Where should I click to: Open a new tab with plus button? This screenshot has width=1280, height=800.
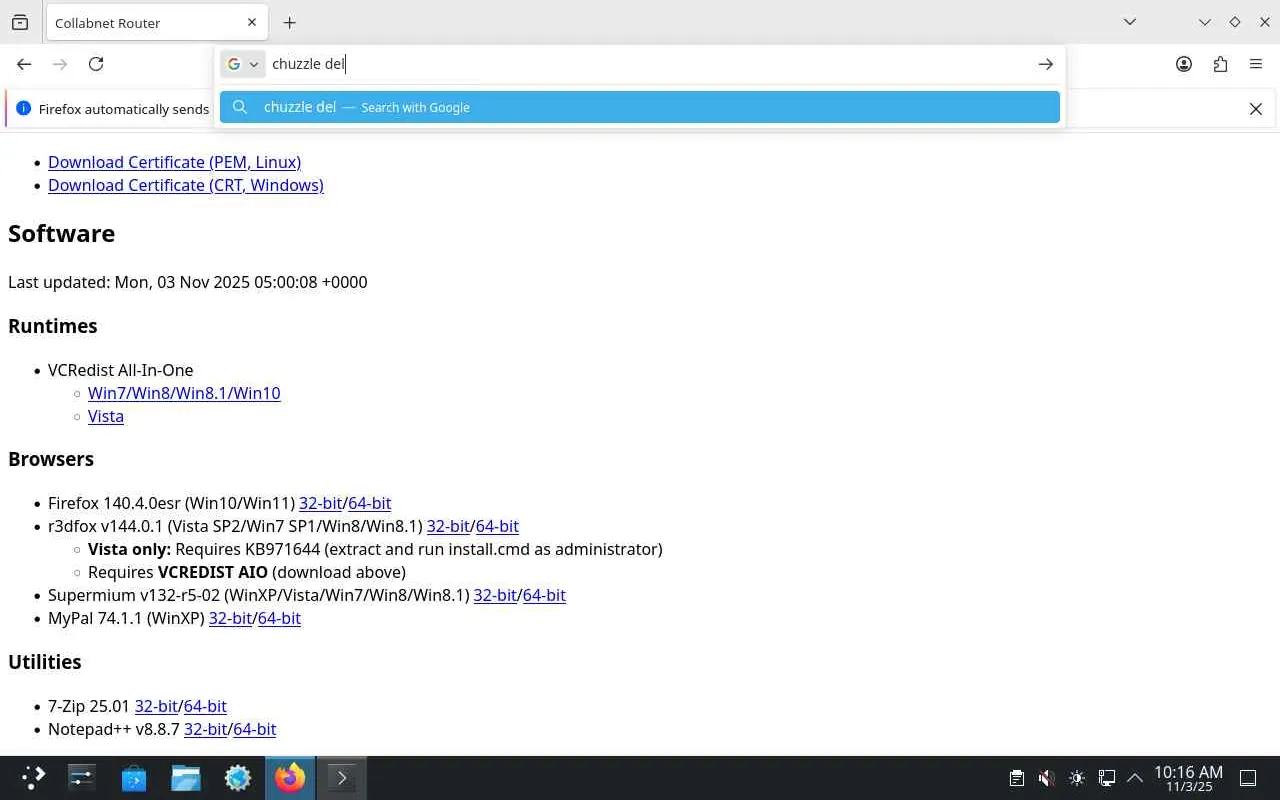coord(289,22)
